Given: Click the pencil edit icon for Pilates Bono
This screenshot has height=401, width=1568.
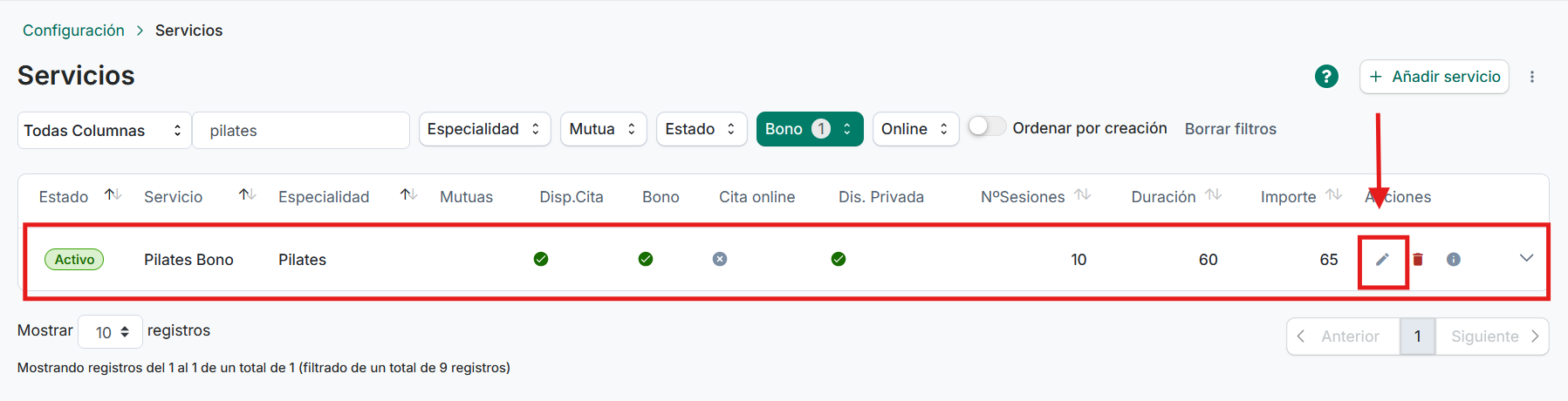Looking at the screenshot, I should 1382,260.
